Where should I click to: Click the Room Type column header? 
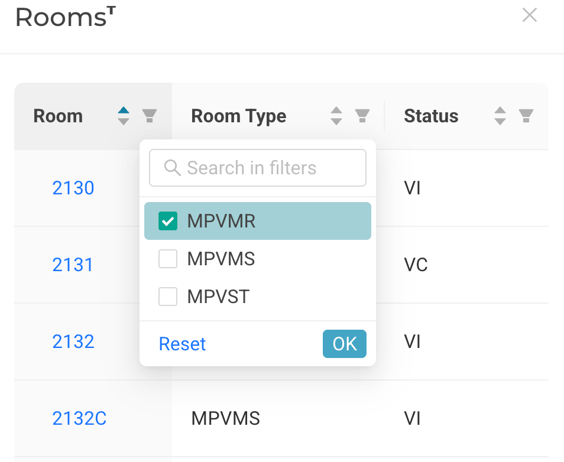pos(238,116)
